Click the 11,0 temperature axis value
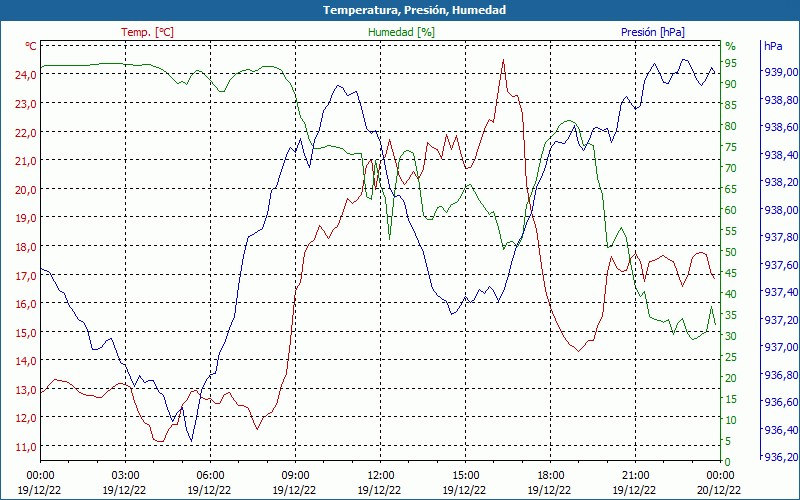 click(x=24, y=446)
